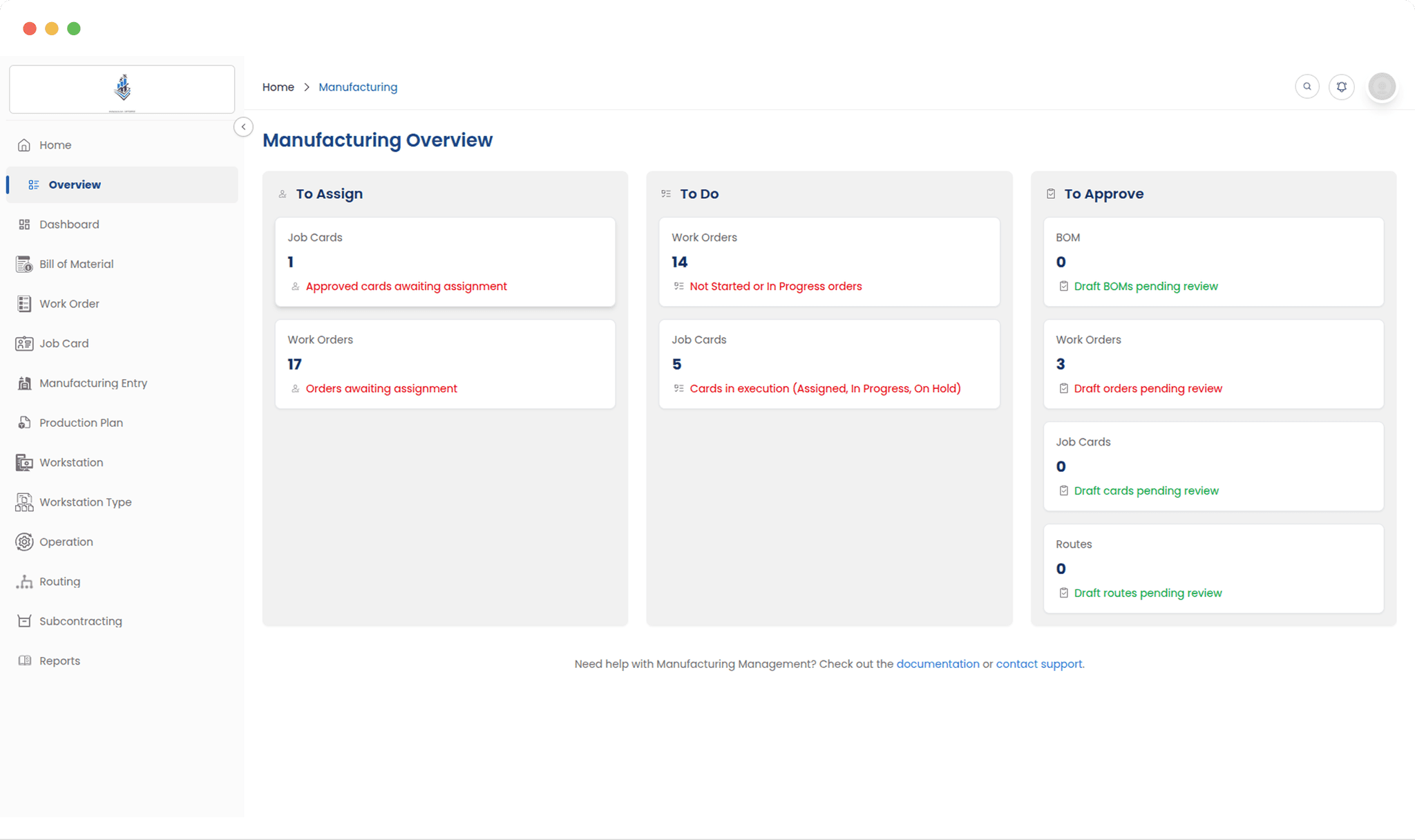The width and height of the screenshot is (1415, 840).
Task: Click Draft BOMs pending review
Action: 1146,285
